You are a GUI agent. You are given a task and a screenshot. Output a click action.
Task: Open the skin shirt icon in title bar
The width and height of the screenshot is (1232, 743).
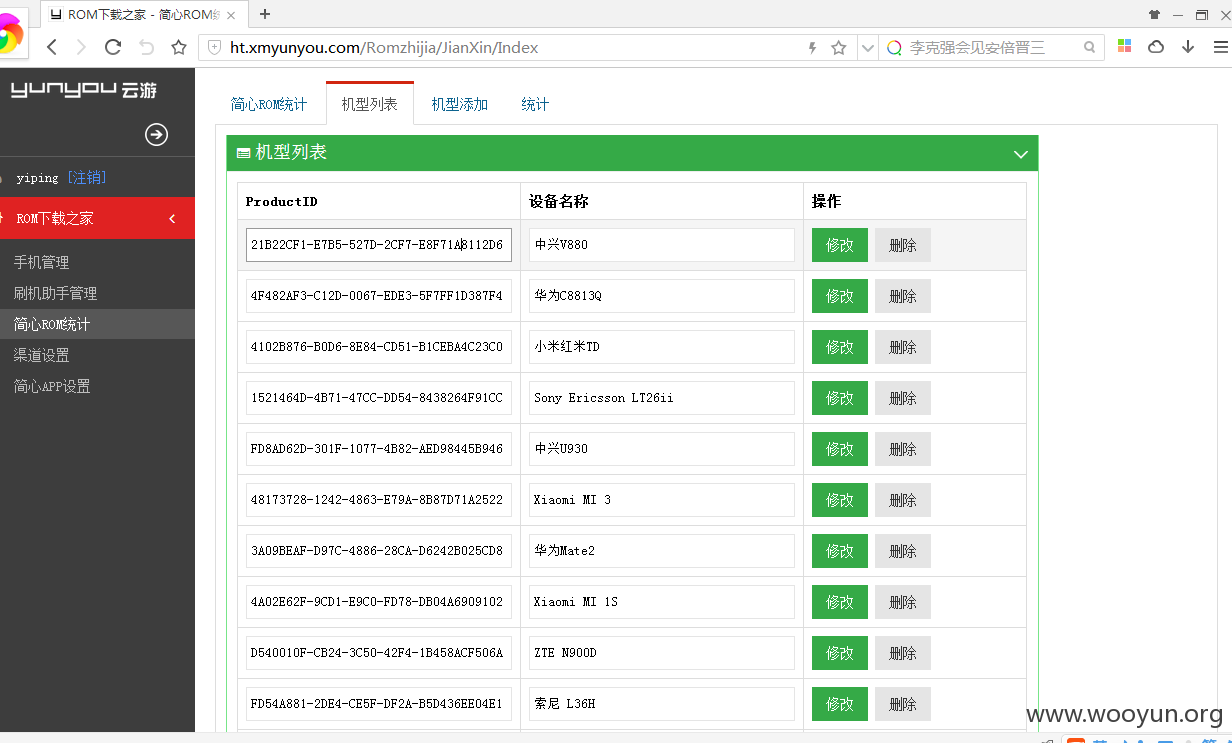point(1155,15)
